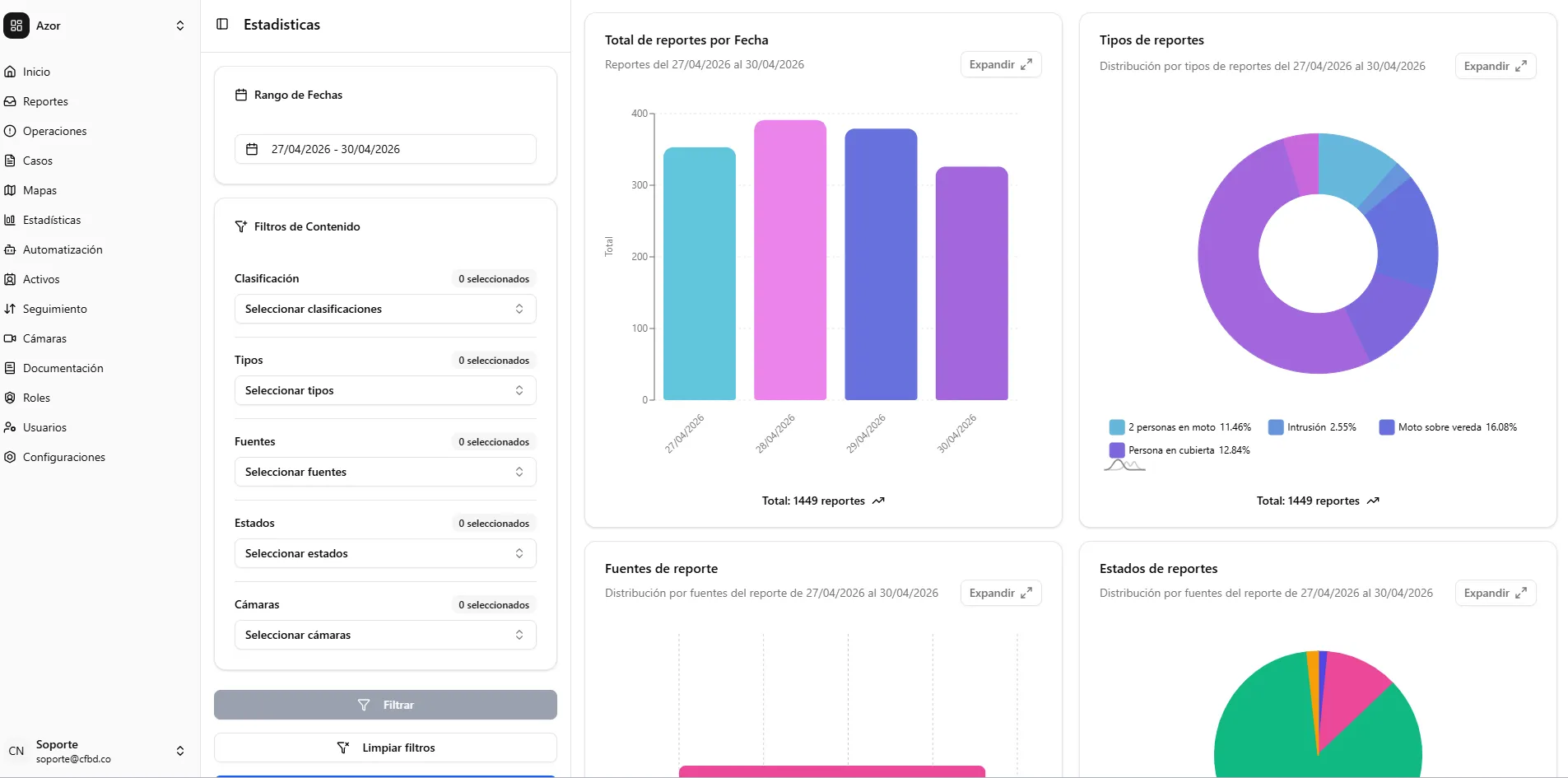
Task: Click the chevron in Seleccionar estados selector
Action: click(519, 553)
